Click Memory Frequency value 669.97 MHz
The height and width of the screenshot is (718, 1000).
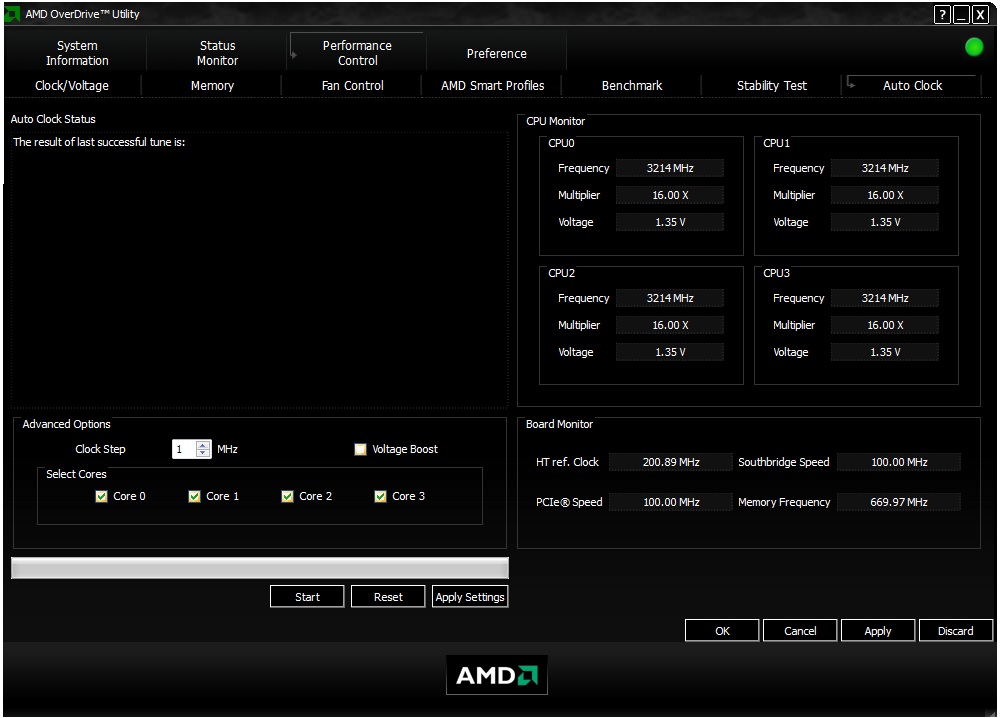899,502
